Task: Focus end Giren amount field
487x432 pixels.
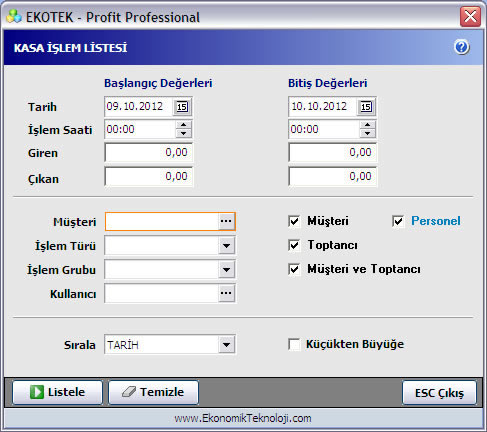Action: point(333,153)
